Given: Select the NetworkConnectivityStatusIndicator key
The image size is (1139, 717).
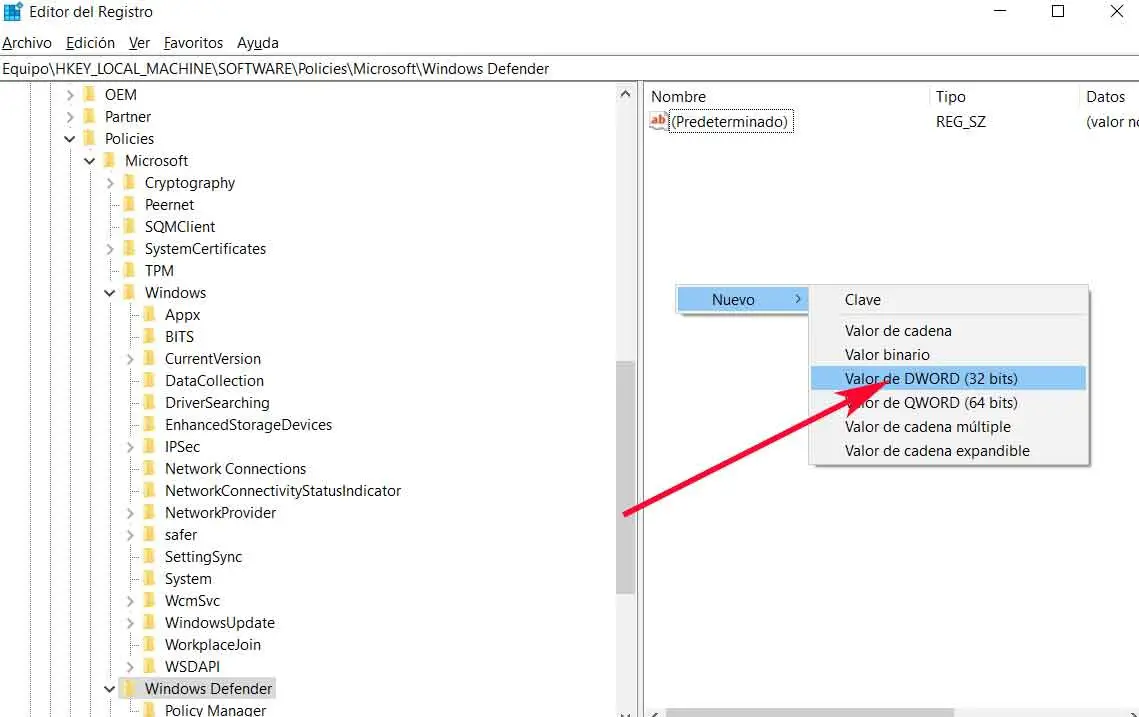Looking at the screenshot, I should 283,491.
